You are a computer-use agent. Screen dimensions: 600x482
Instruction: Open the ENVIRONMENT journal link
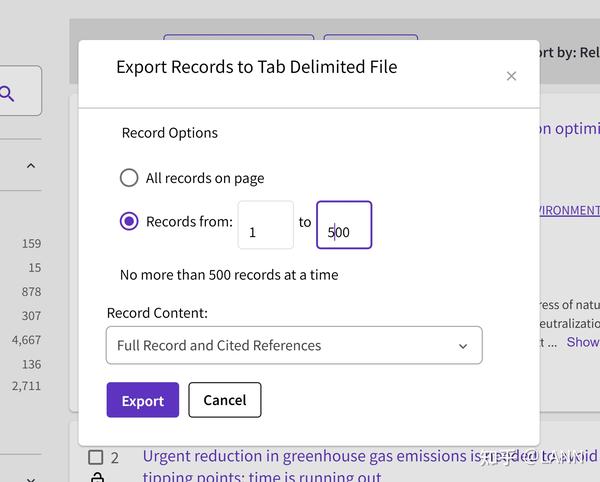pyautogui.click(x=569, y=210)
